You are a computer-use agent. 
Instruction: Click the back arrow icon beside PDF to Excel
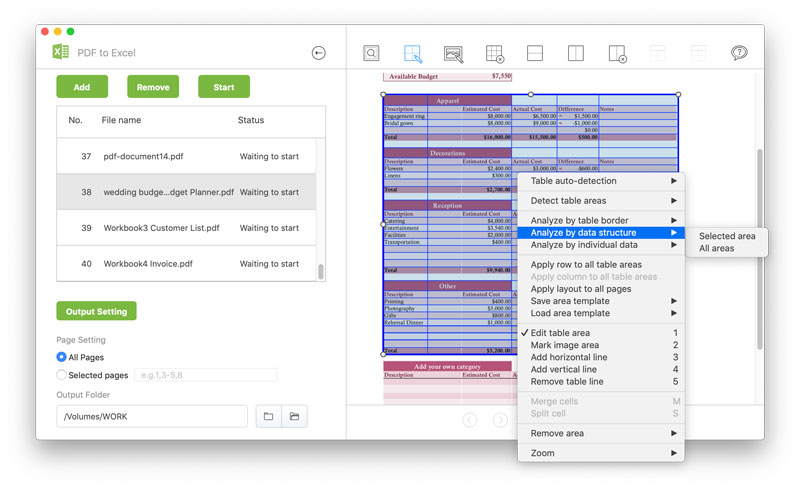coord(318,53)
